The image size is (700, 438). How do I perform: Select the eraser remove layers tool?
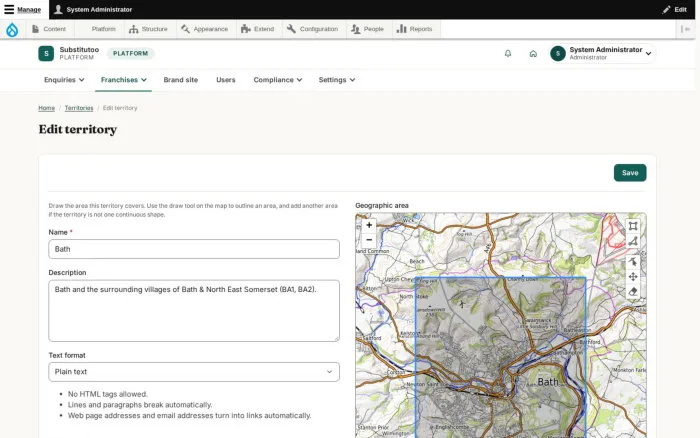tap(633, 292)
